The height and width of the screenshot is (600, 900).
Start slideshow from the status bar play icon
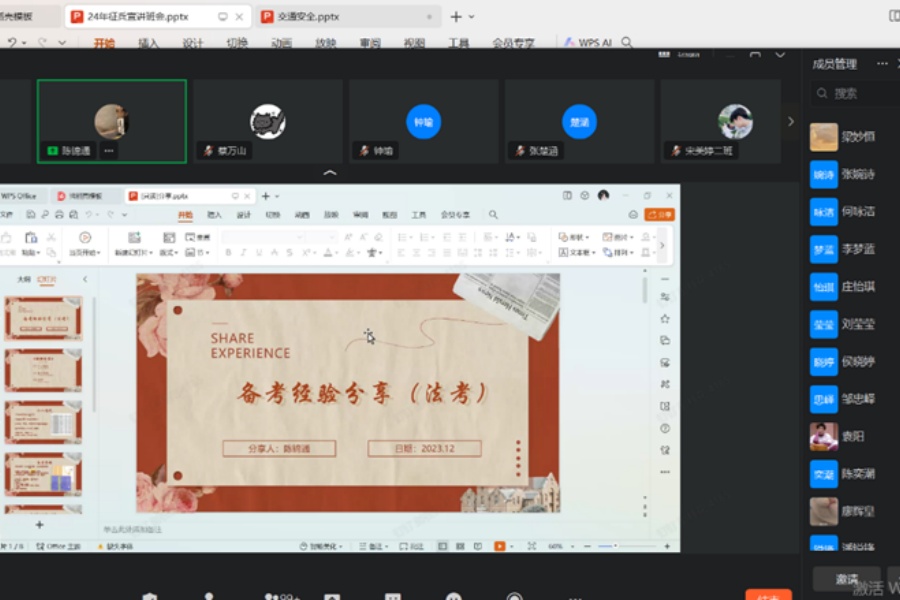pyautogui.click(x=498, y=544)
